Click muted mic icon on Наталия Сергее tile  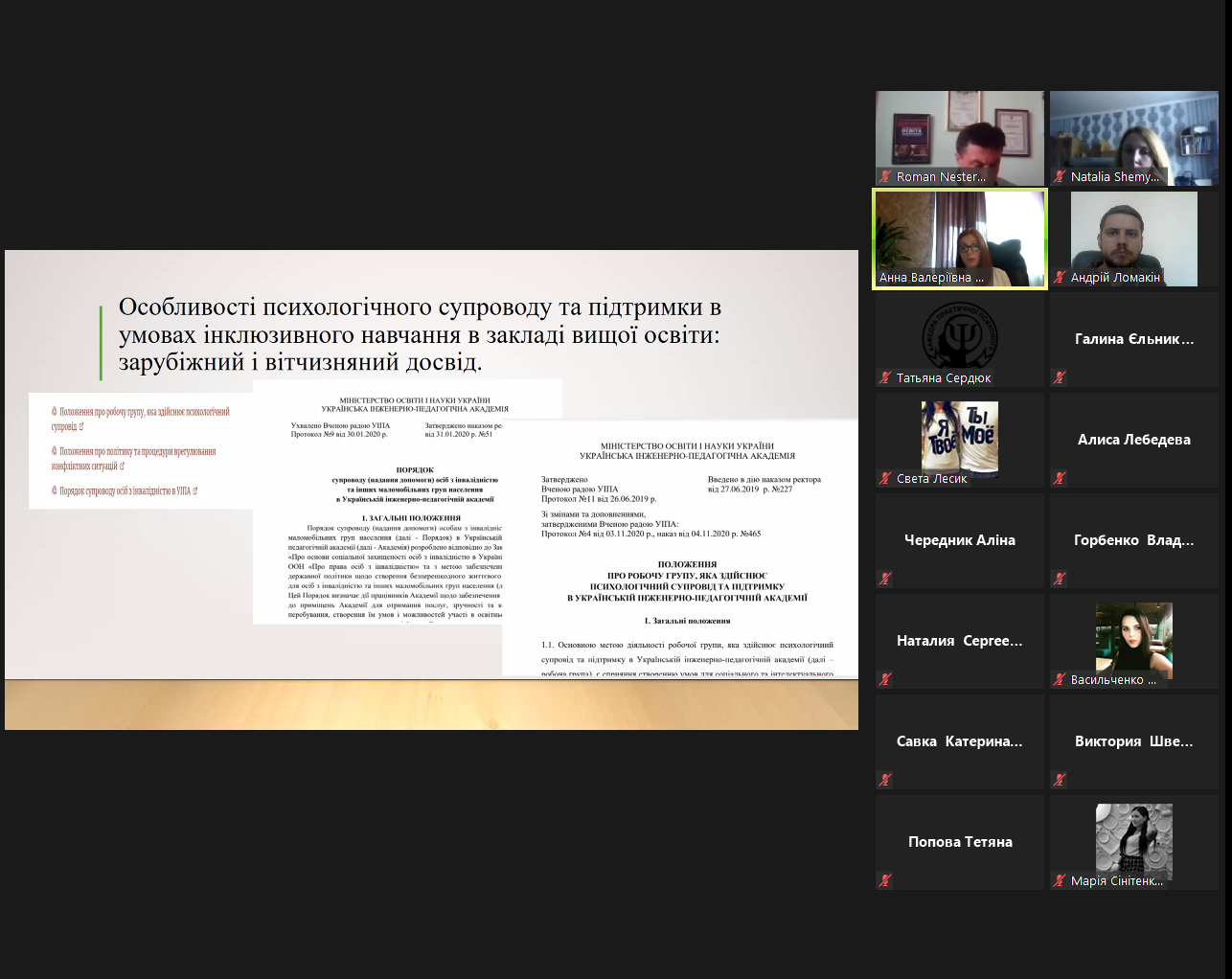[885, 679]
